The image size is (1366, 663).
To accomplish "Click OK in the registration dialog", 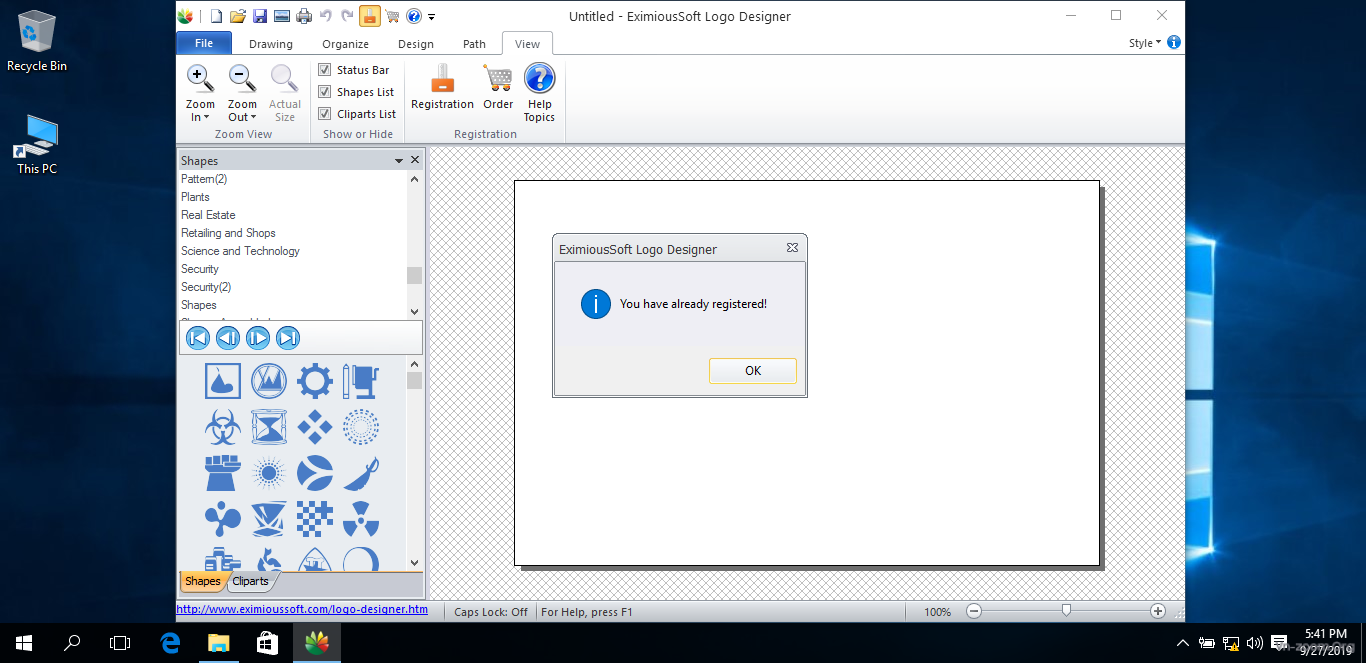I will pyautogui.click(x=753, y=371).
